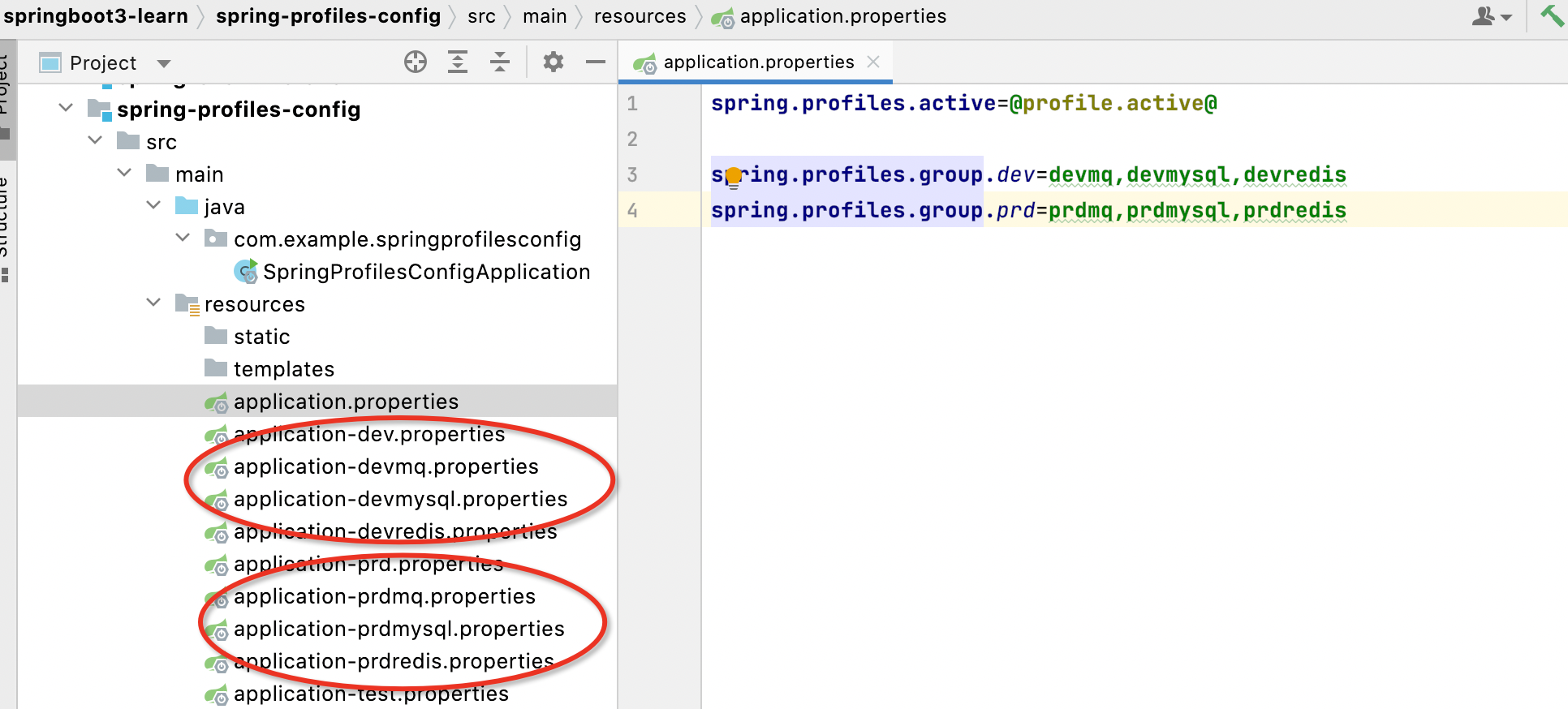Image resolution: width=1568 pixels, height=709 pixels.
Task: Click the locate-in-project crosshair icon
Action: click(x=416, y=62)
